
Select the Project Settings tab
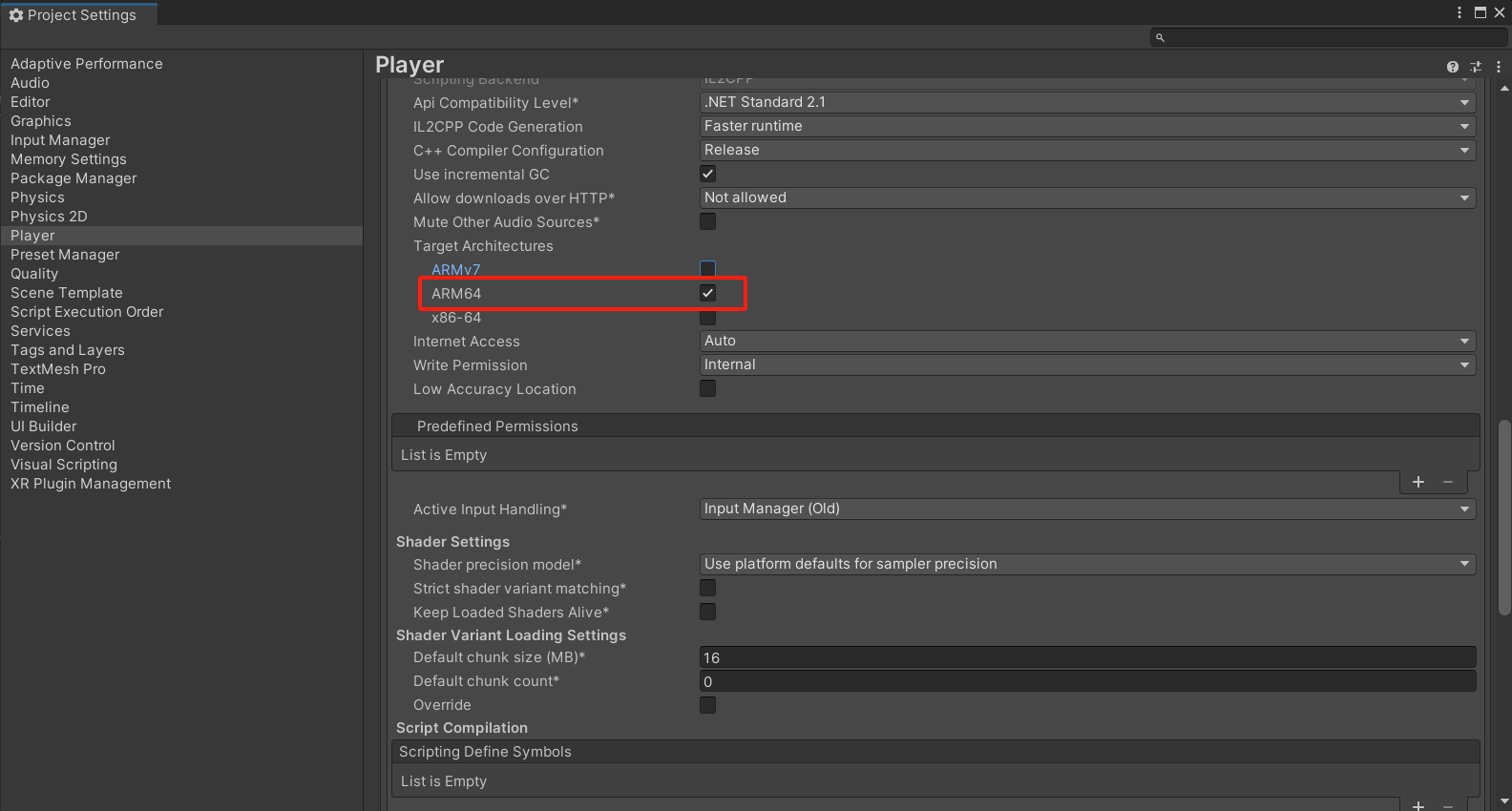pyautogui.click(x=74, y=15)
